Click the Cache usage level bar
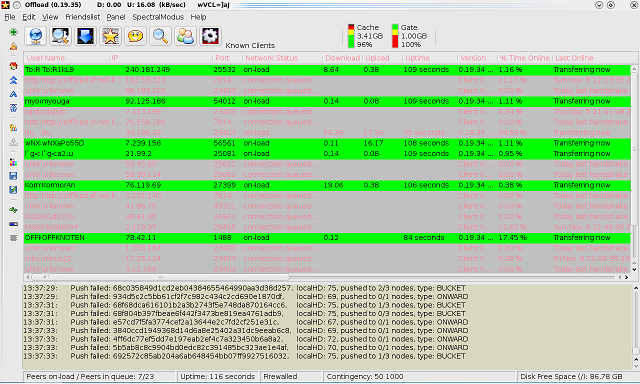 click(351, 36)
